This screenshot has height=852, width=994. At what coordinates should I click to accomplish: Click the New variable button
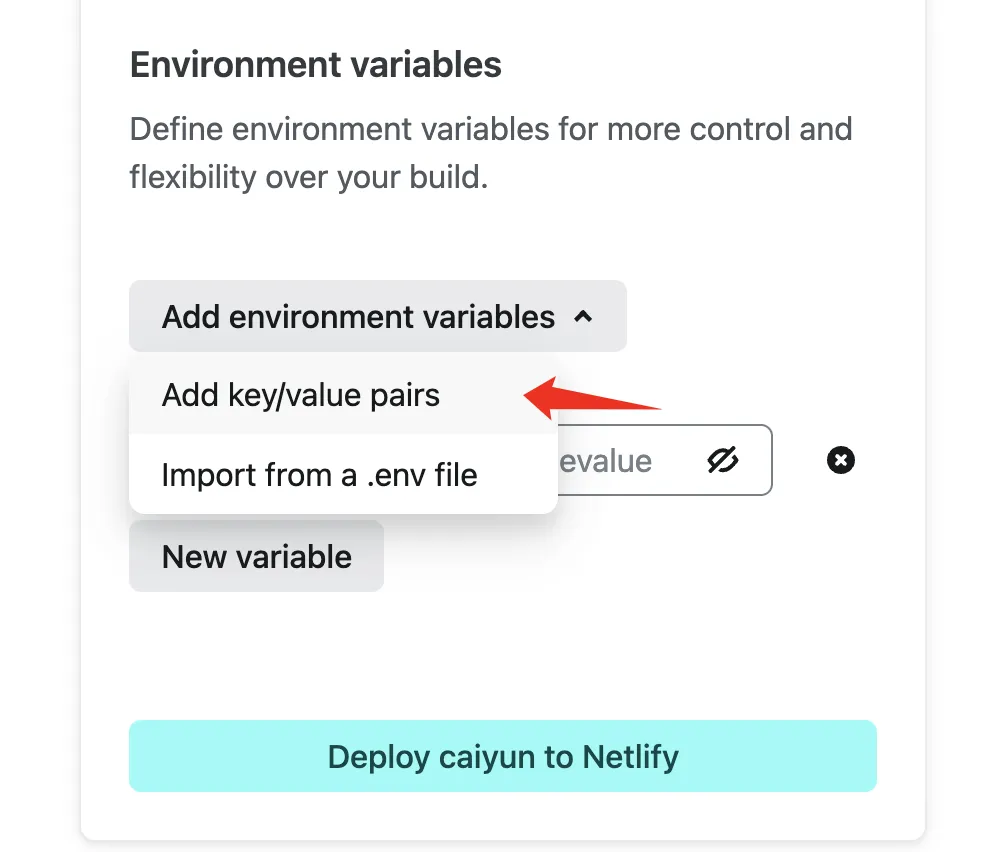tap(256, 556)
